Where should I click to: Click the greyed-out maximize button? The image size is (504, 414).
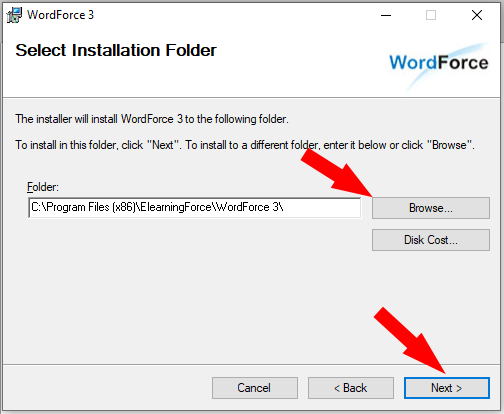(x=431, y=15)
